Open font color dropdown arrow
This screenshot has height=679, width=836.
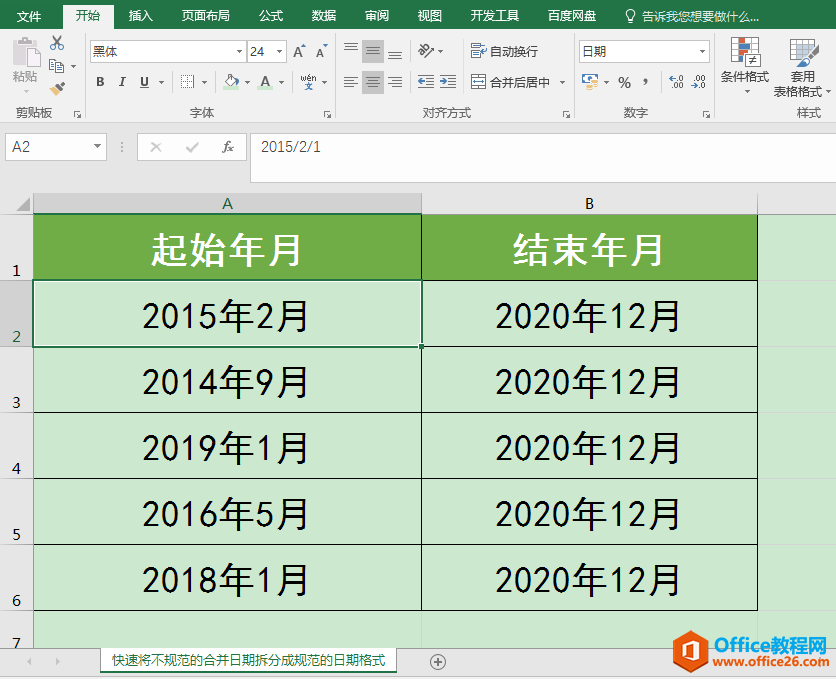pos(282,83)
